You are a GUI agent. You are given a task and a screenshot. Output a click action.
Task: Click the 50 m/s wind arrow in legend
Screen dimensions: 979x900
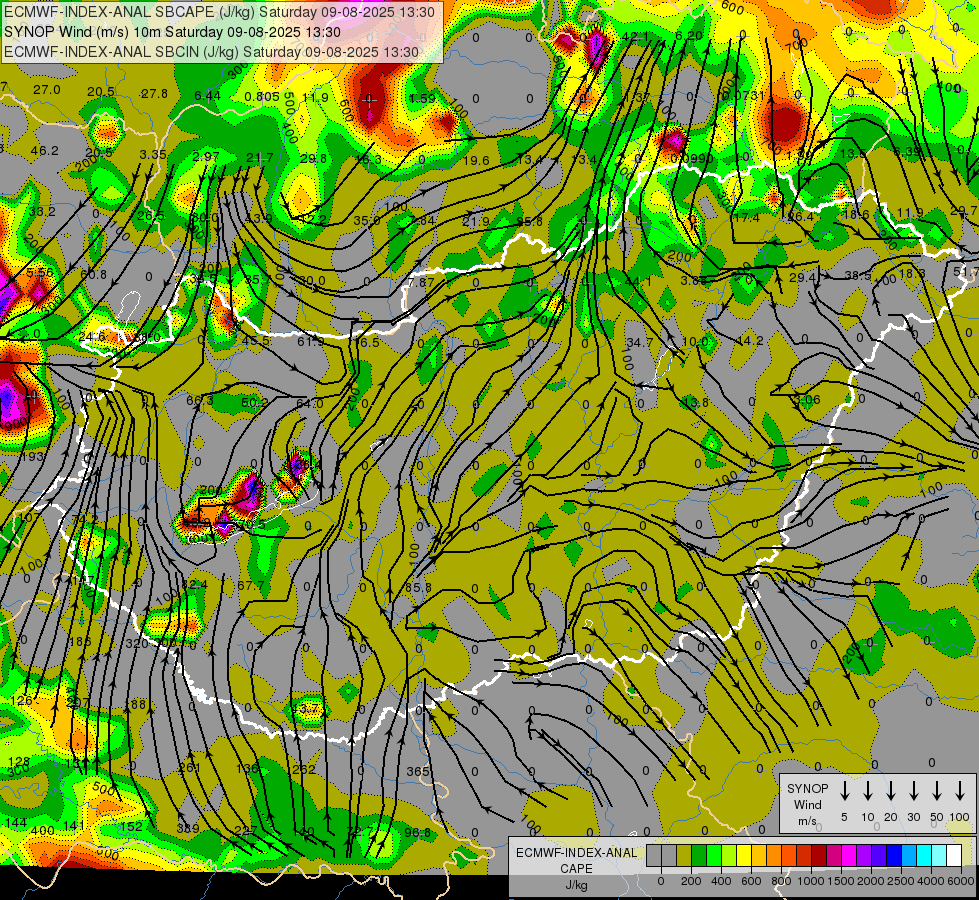coord(937,791)
